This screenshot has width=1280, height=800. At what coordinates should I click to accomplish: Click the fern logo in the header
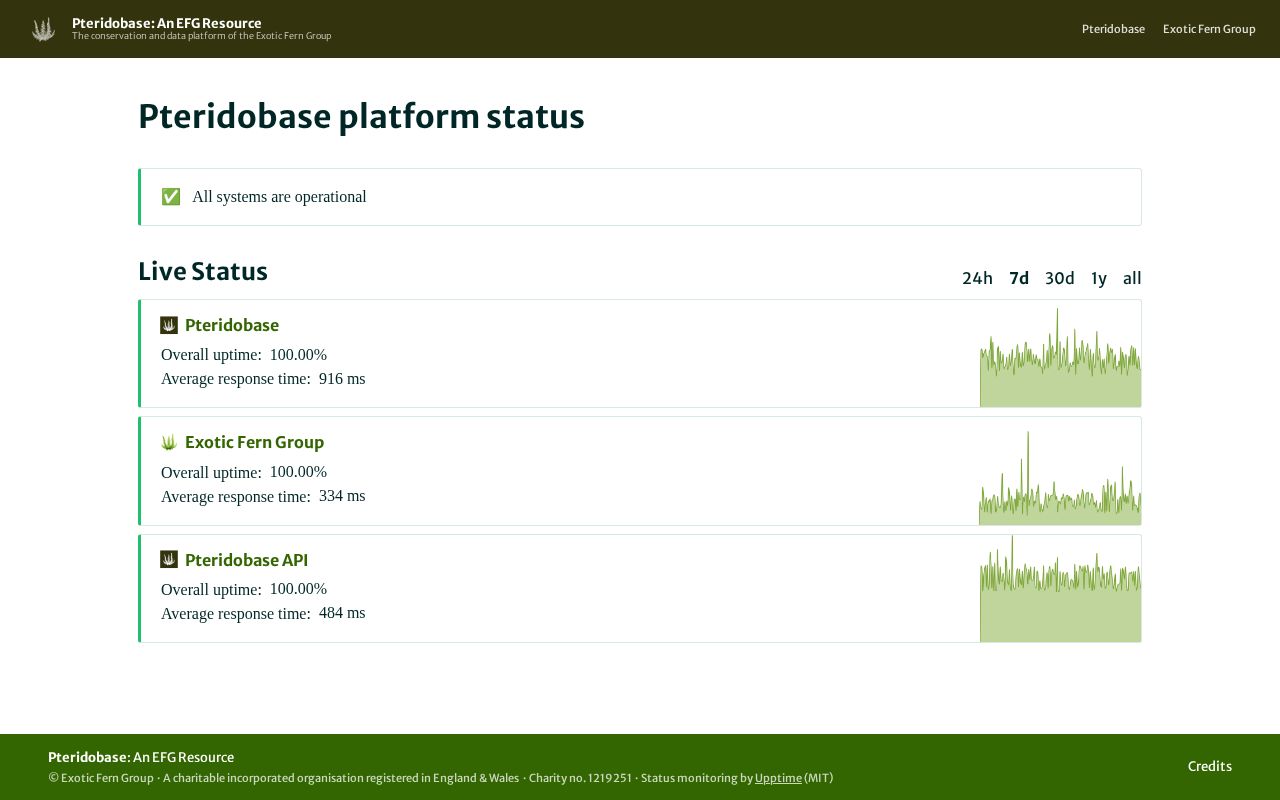tap(43, 29)
